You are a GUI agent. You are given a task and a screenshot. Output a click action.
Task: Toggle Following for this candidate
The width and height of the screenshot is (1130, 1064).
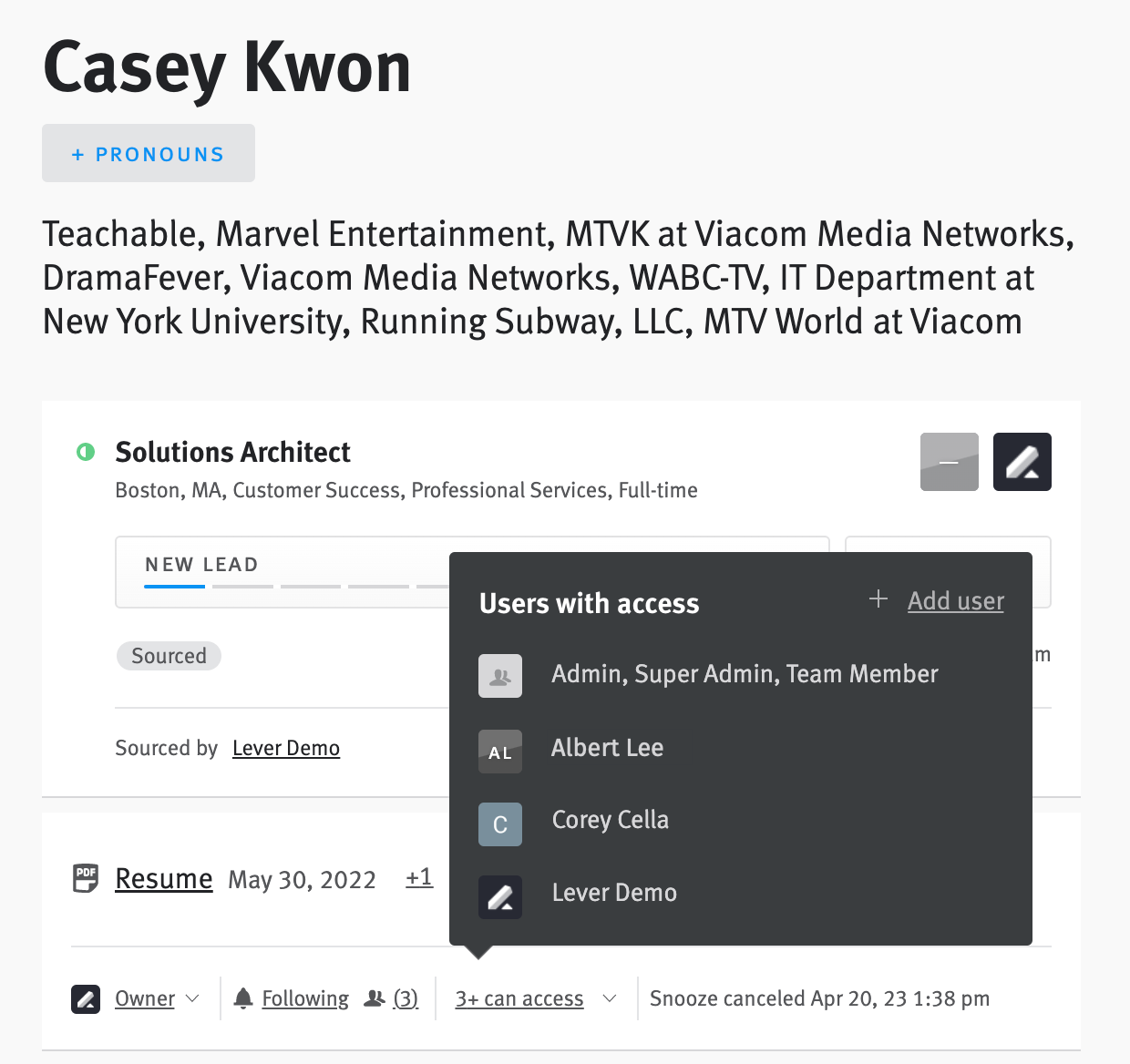tap(304, 998)
